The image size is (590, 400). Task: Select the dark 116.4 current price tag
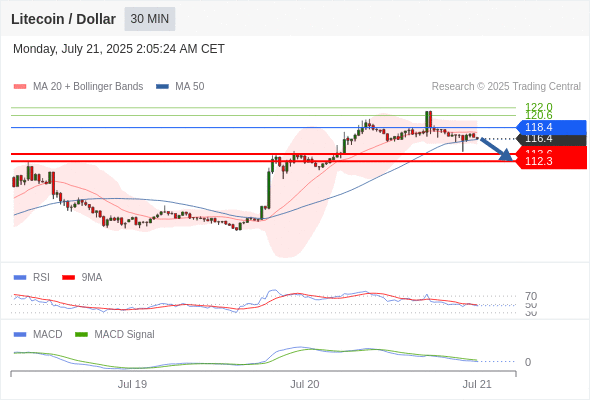(551, 139)
